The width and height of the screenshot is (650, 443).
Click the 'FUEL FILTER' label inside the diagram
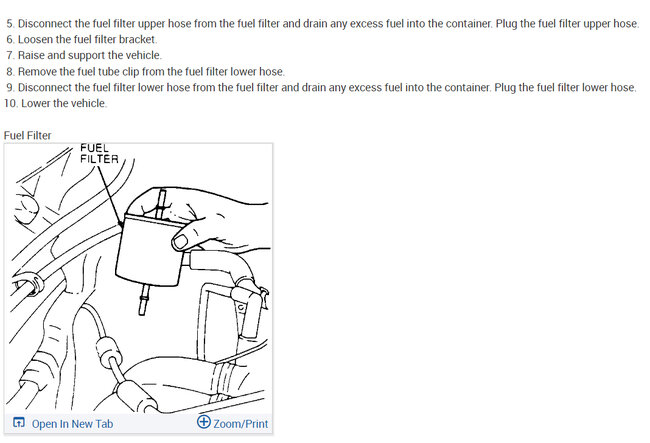coord(99,154)
